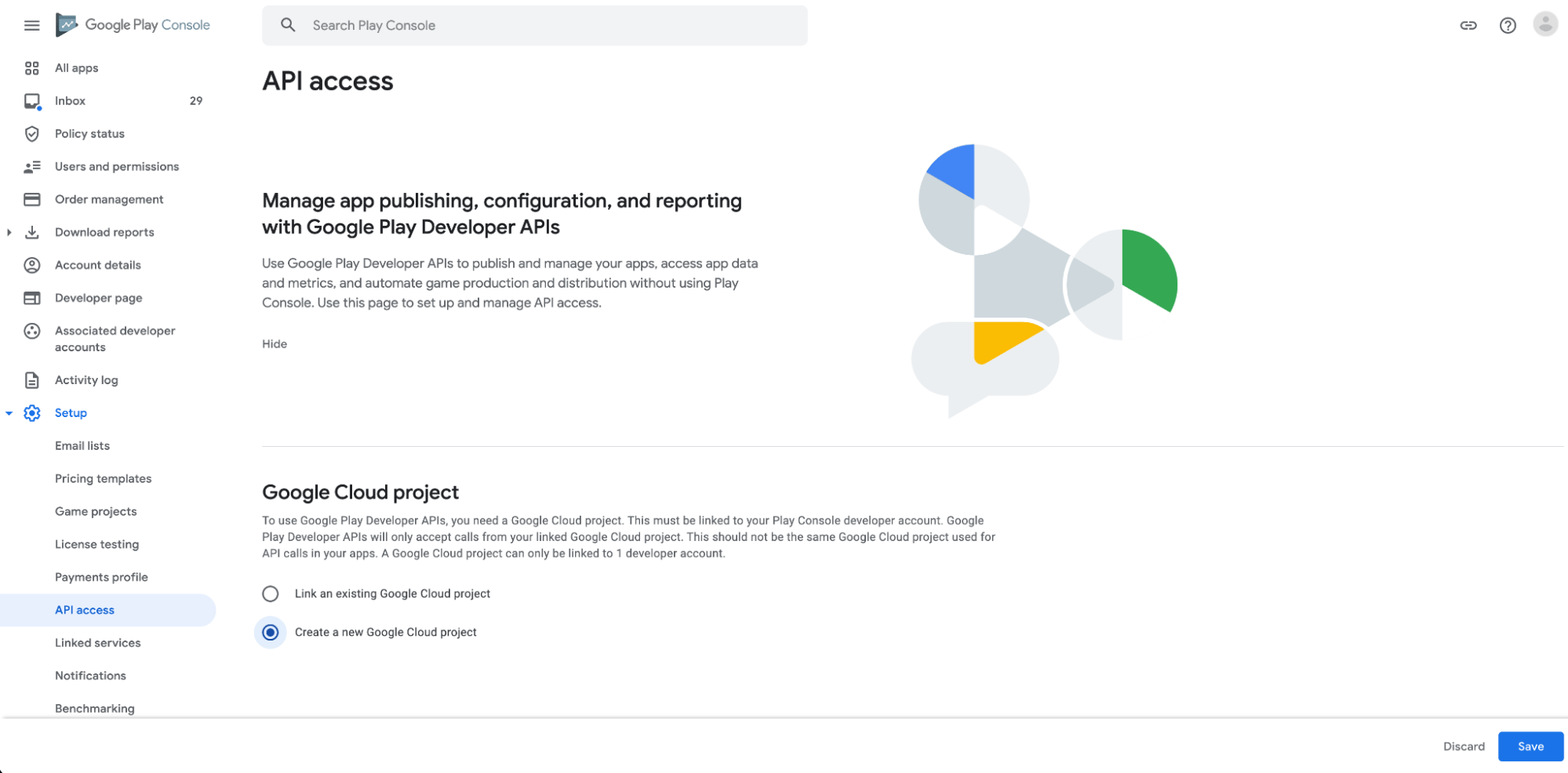Expand the Download reports section
Screen dimensions: 1568x773
pos(8,232)
